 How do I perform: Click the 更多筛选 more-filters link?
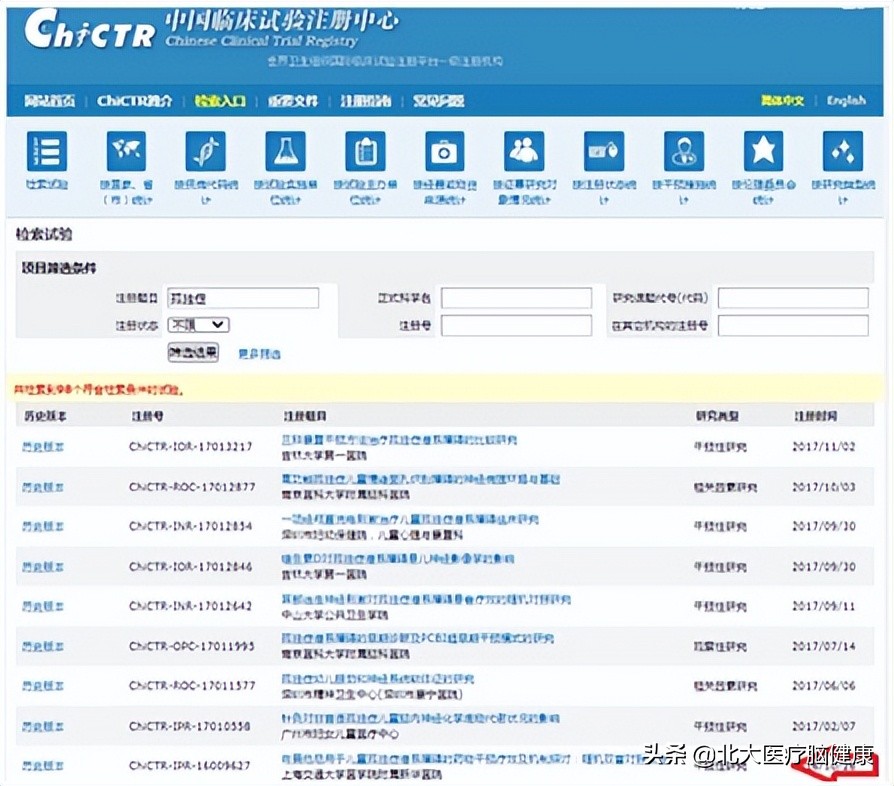point(259,353)
